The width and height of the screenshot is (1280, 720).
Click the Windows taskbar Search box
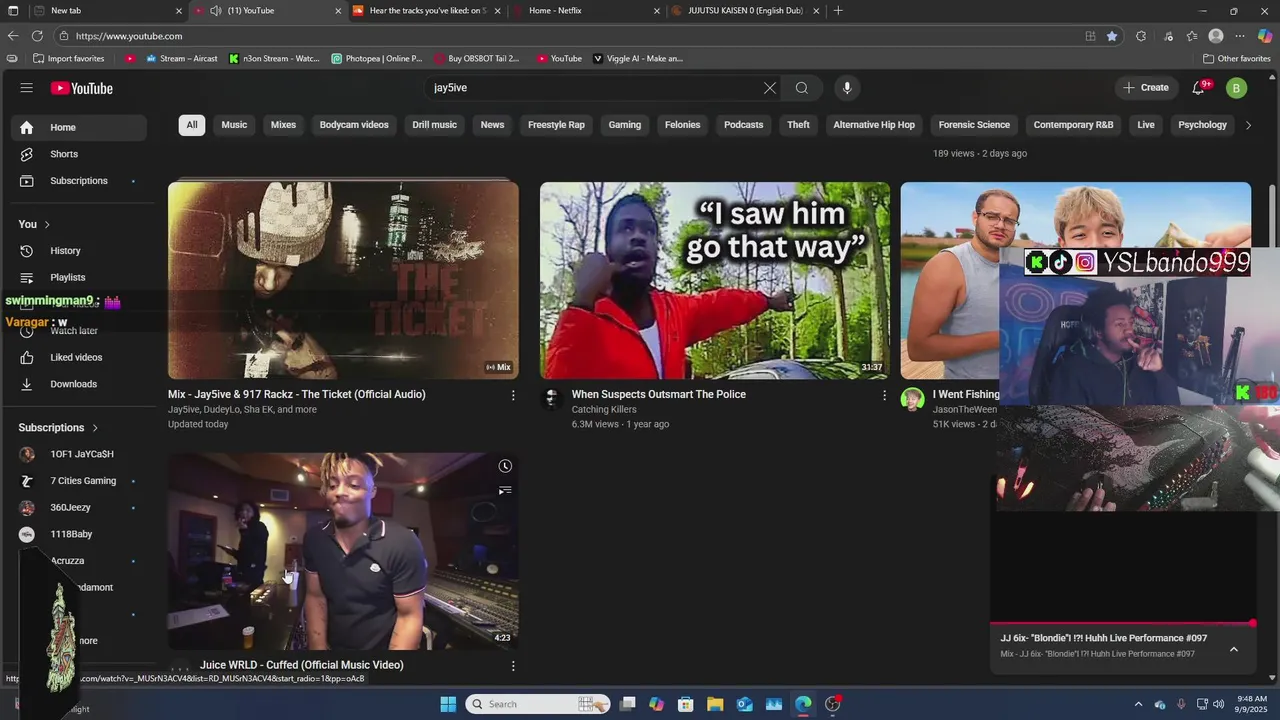click(537, 704)
